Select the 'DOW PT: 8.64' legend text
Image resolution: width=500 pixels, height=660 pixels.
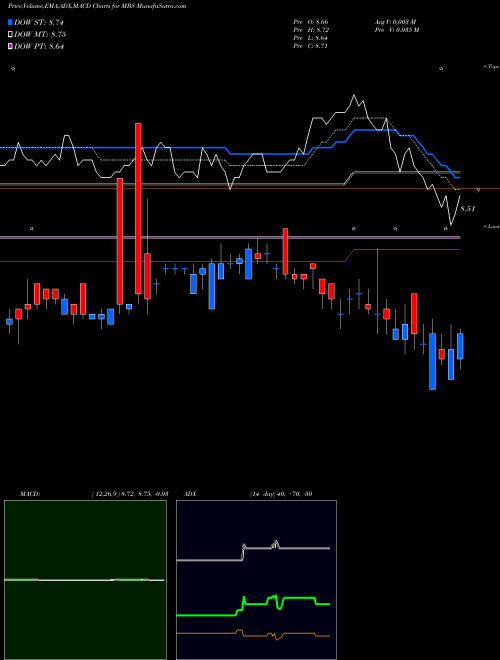pyautogui.click(x=39, y=46)
